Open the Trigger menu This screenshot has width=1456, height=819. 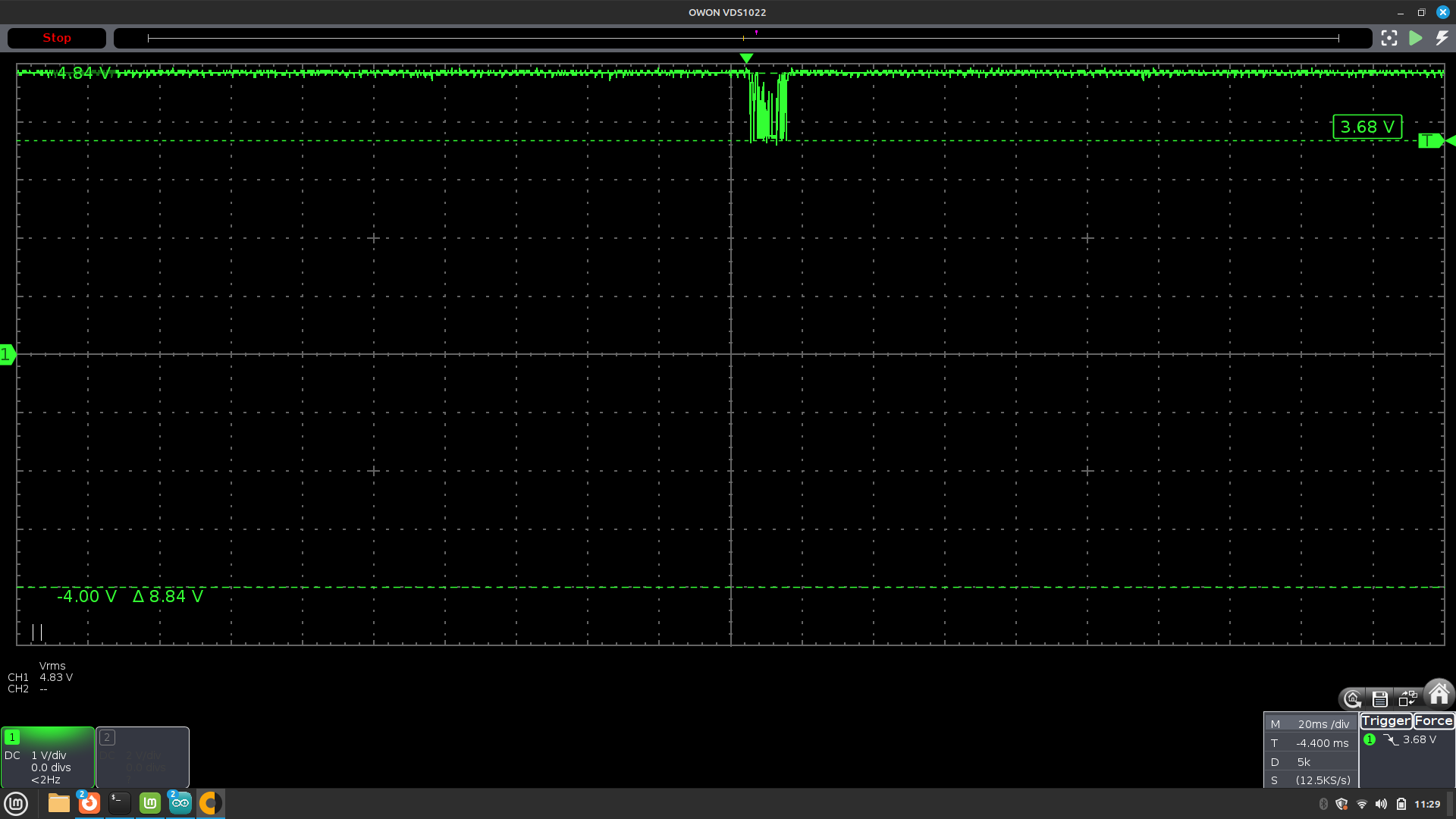pos(1385,721)
